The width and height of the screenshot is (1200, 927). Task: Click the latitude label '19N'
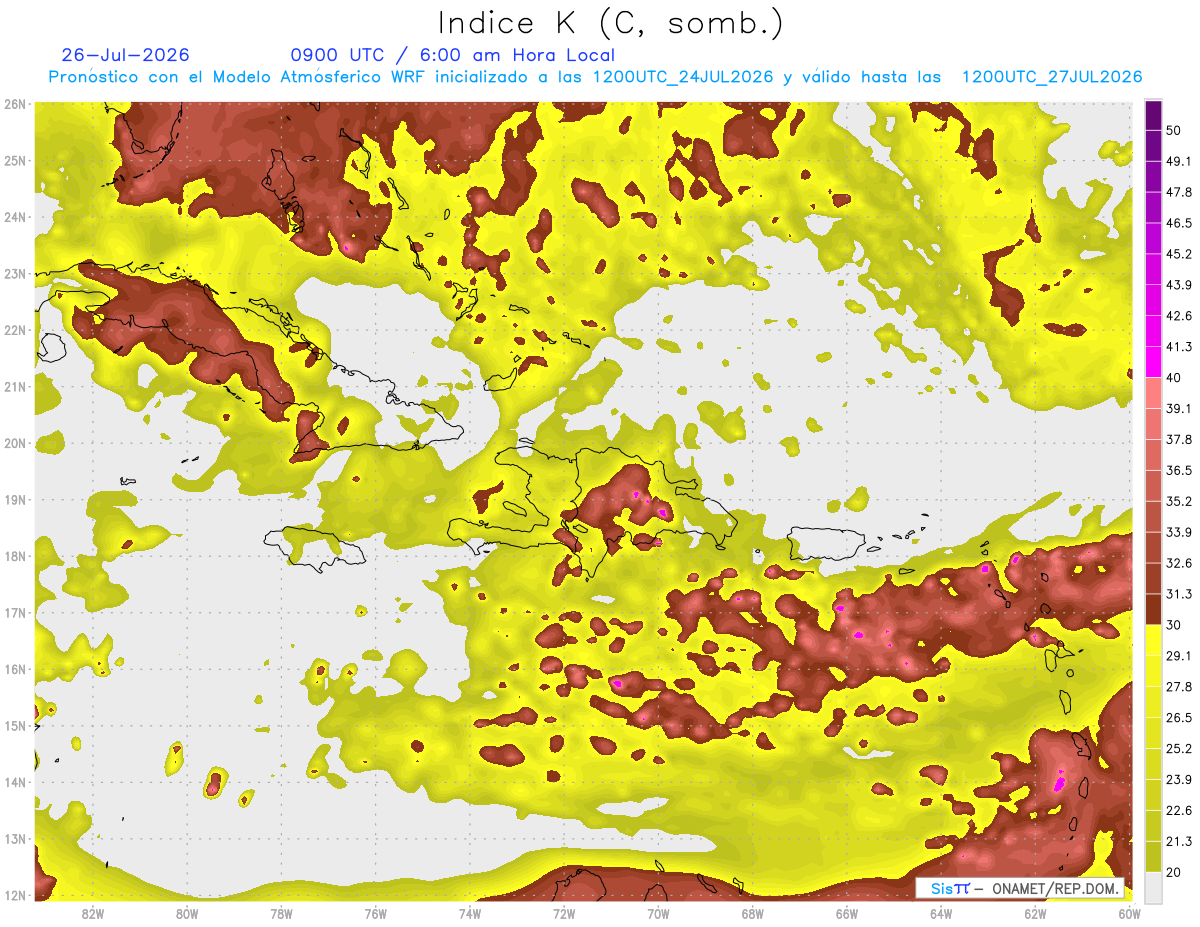(x=14, y=500)
